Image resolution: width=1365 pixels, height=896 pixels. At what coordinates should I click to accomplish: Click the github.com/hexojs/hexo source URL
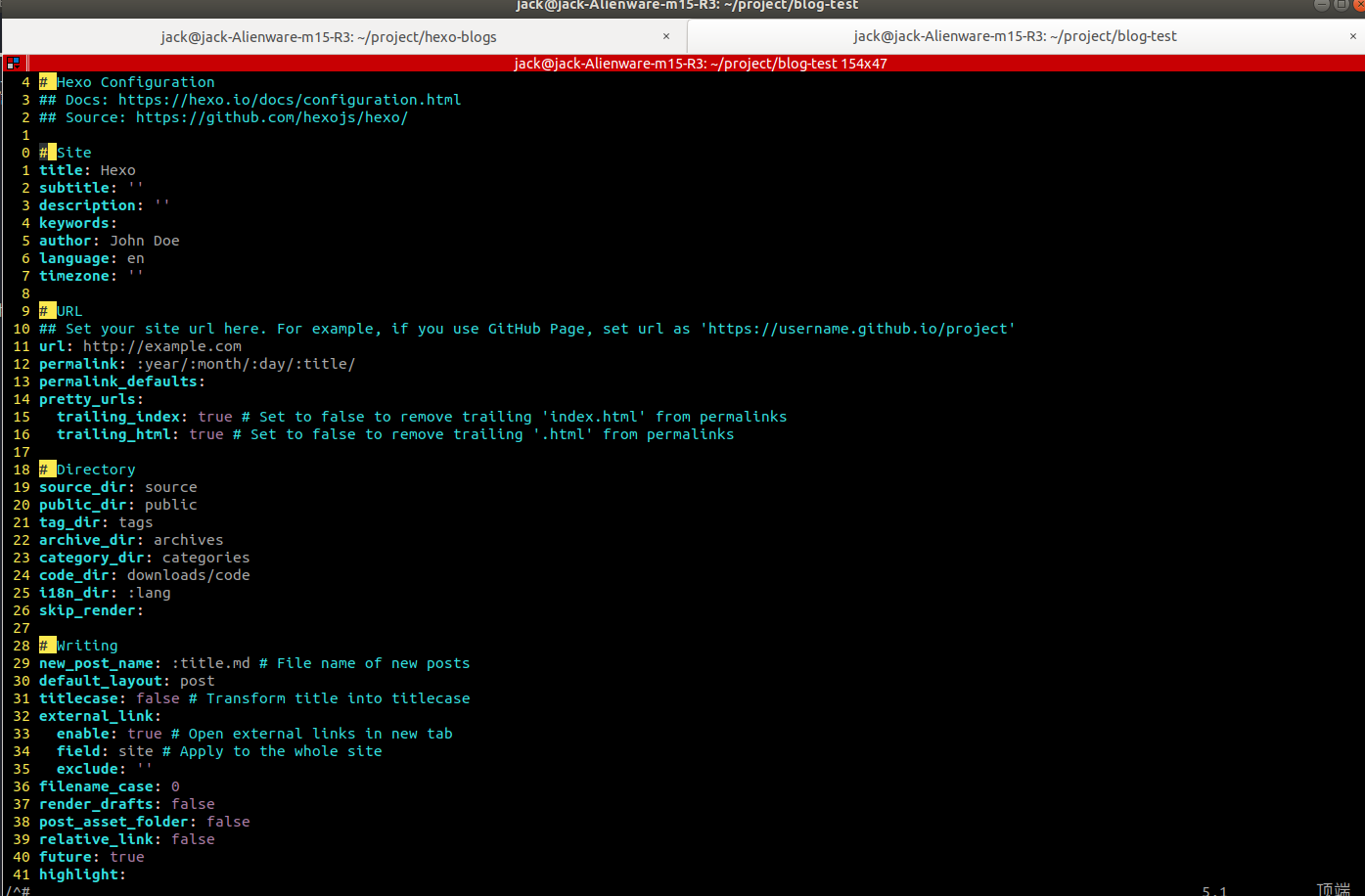(x=272, y=117)
